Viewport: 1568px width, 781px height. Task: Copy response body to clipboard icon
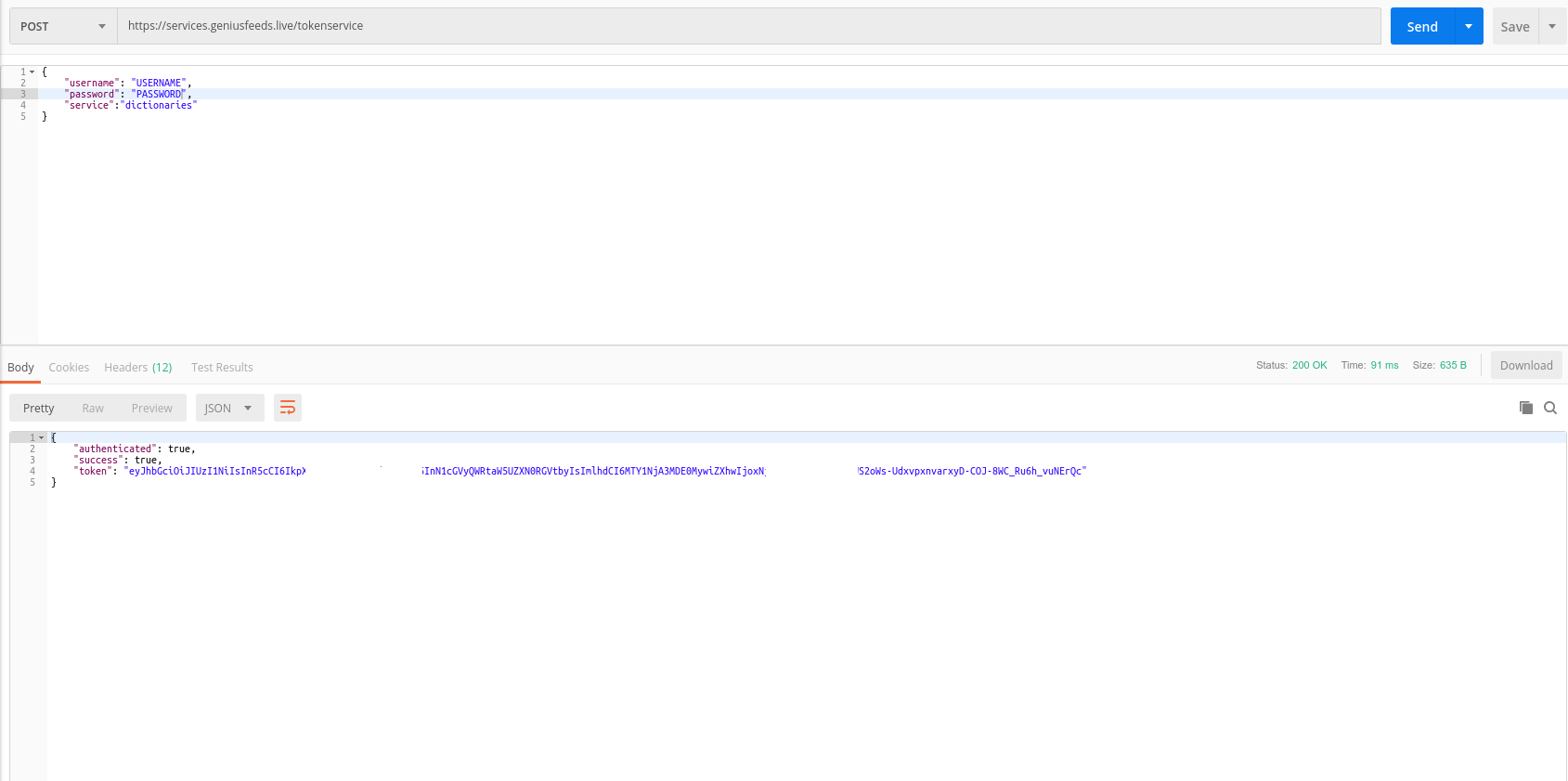pos(1525,408)
